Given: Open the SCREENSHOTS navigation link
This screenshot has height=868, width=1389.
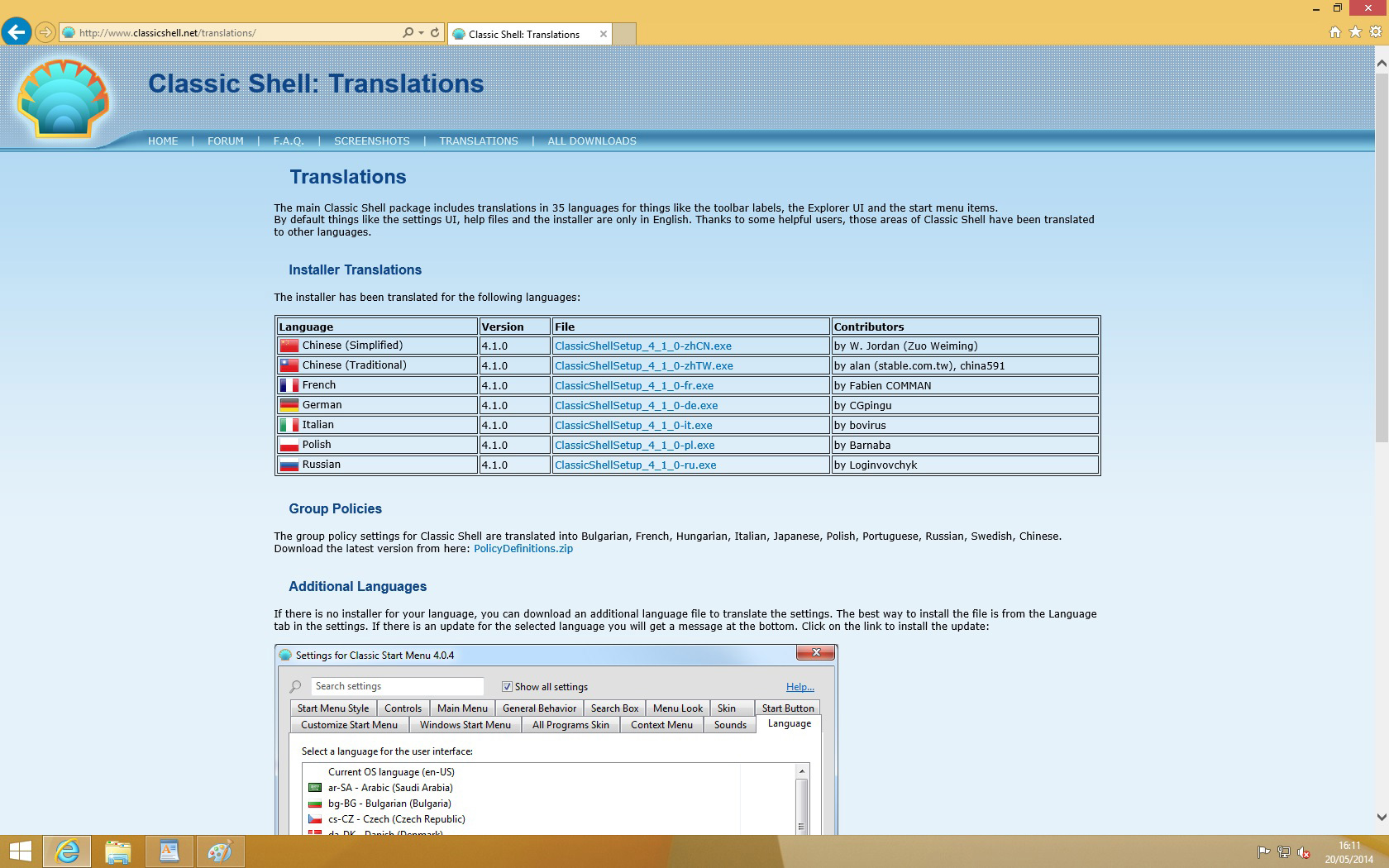Looking at the screenshot, I should click(x=372, y=141).
